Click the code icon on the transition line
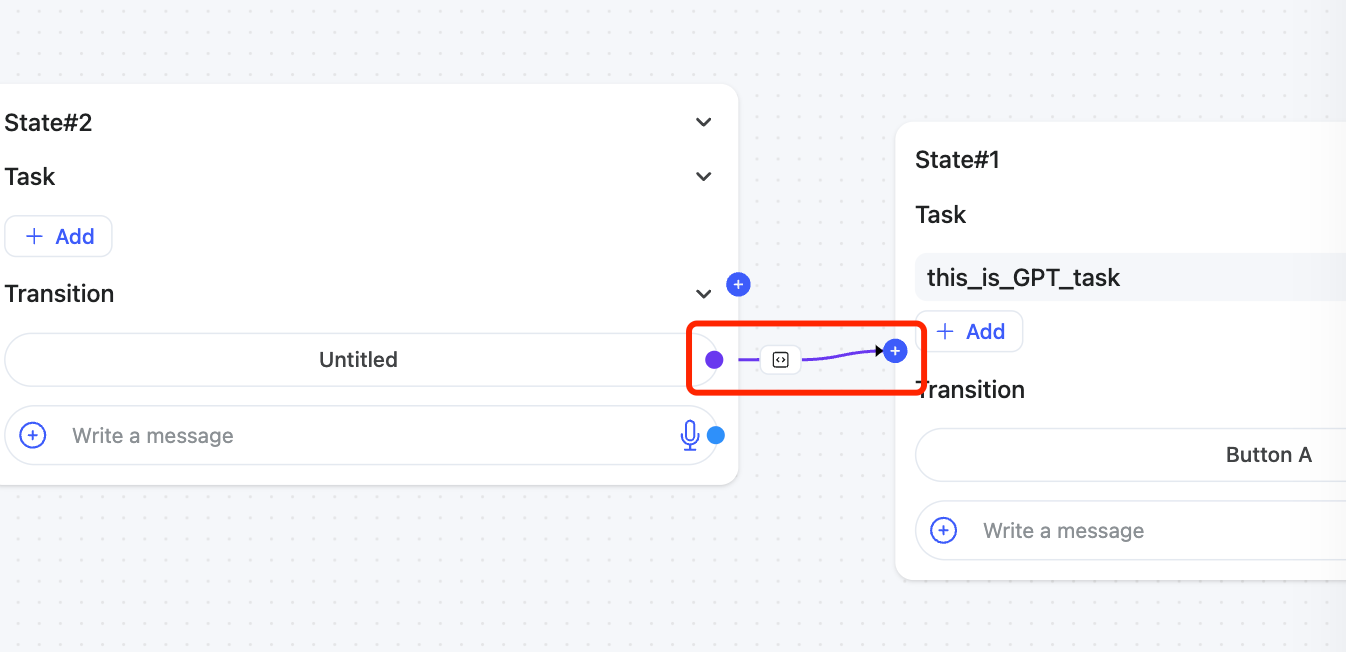 point(781,360)
